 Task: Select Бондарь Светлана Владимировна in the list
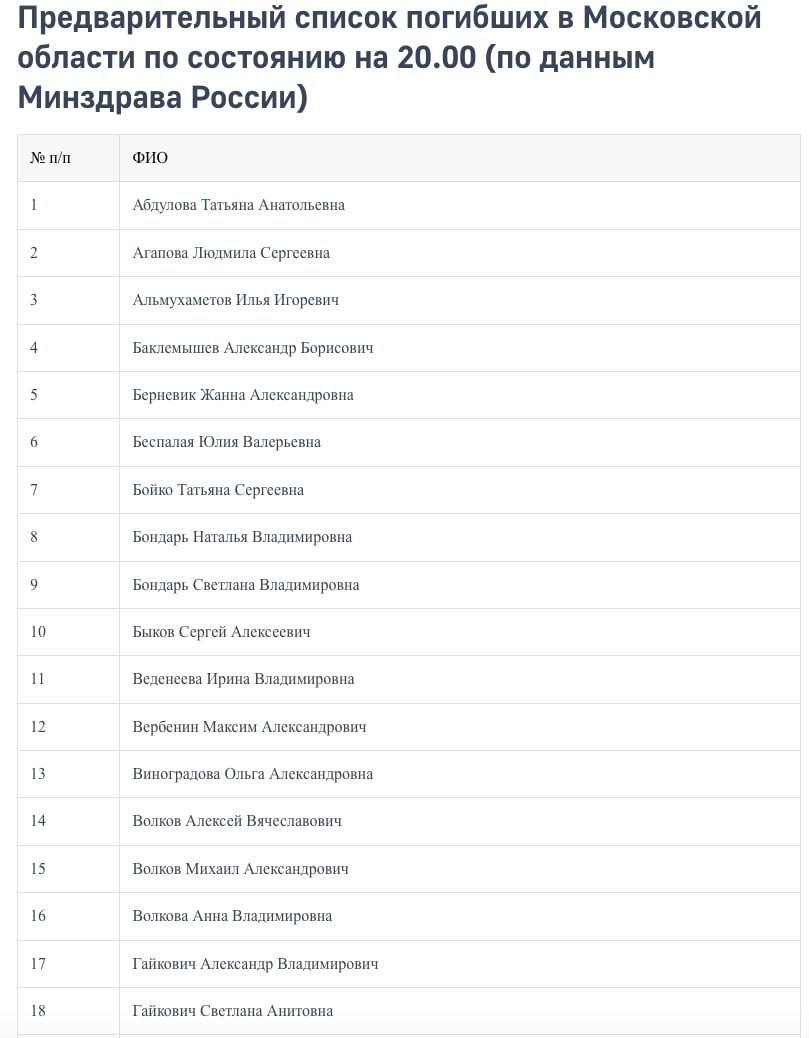point(246,585)
